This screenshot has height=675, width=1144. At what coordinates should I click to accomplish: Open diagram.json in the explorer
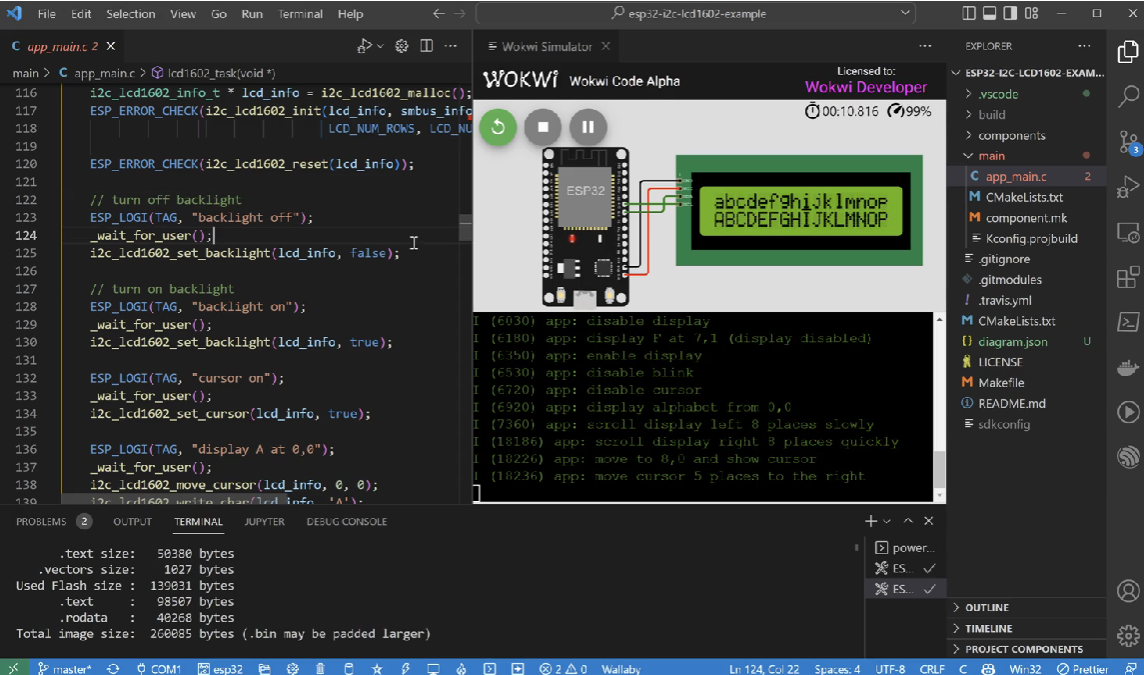(1013, 341)
